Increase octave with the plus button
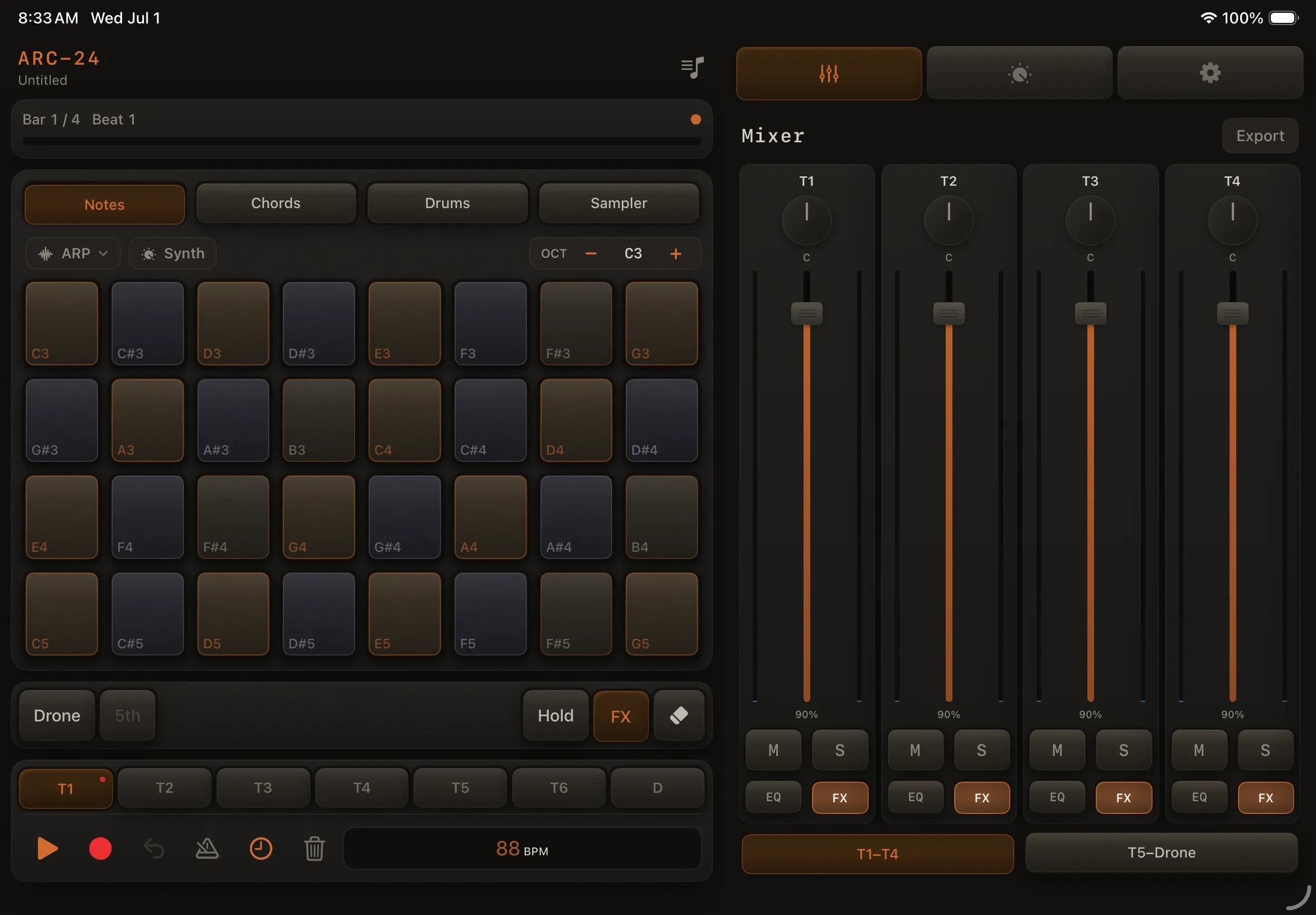This screenshot has height=915, width=1316. [675, 253]
